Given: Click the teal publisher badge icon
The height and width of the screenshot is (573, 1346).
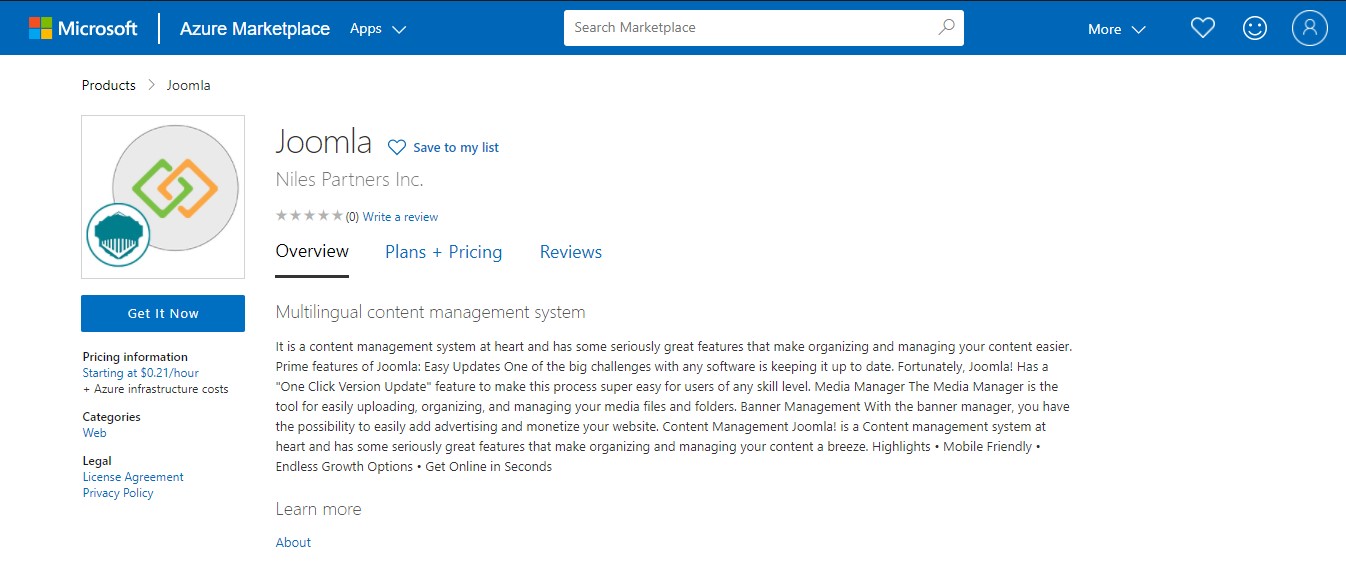Looking at the screenshot, I should 117,235.
